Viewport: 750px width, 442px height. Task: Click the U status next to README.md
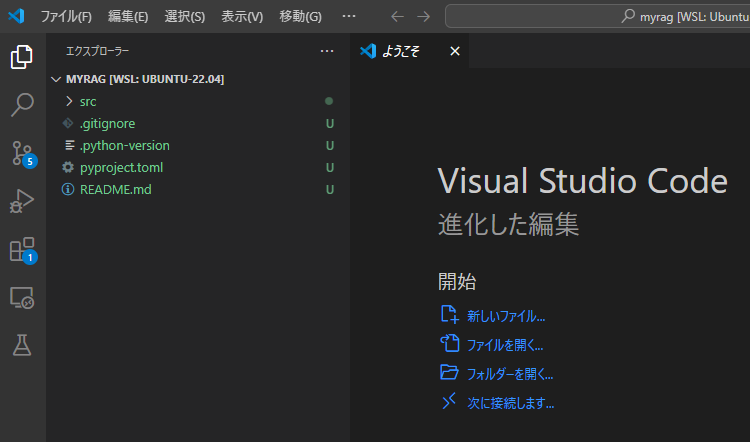click(x=330, y=189)
